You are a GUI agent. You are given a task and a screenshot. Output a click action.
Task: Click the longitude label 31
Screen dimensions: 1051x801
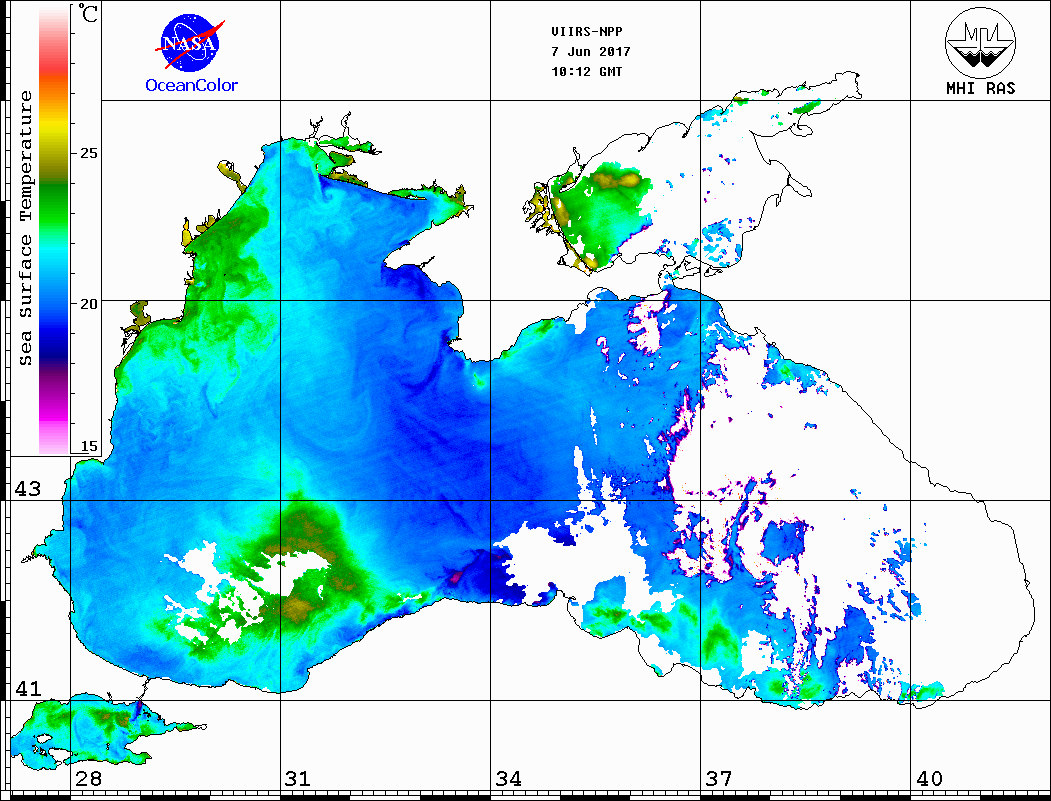[x=298, y=778]
